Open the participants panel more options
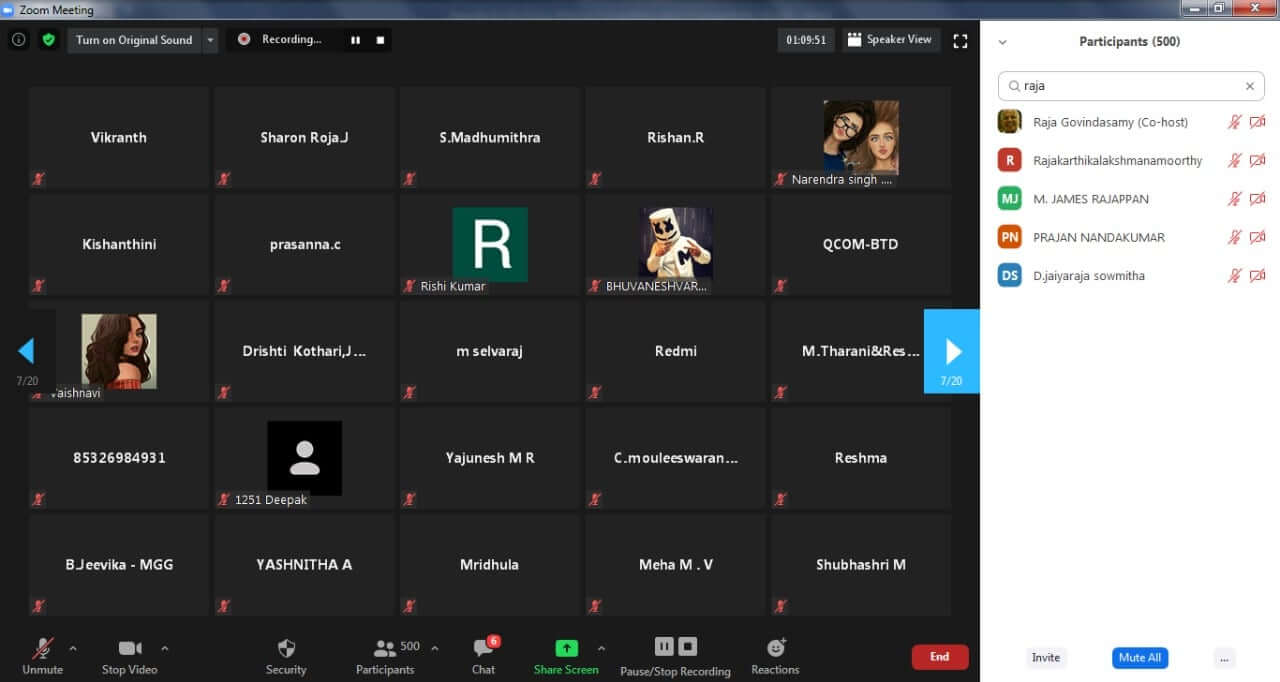This screenshot has width=1280, height=682. 1225,658
